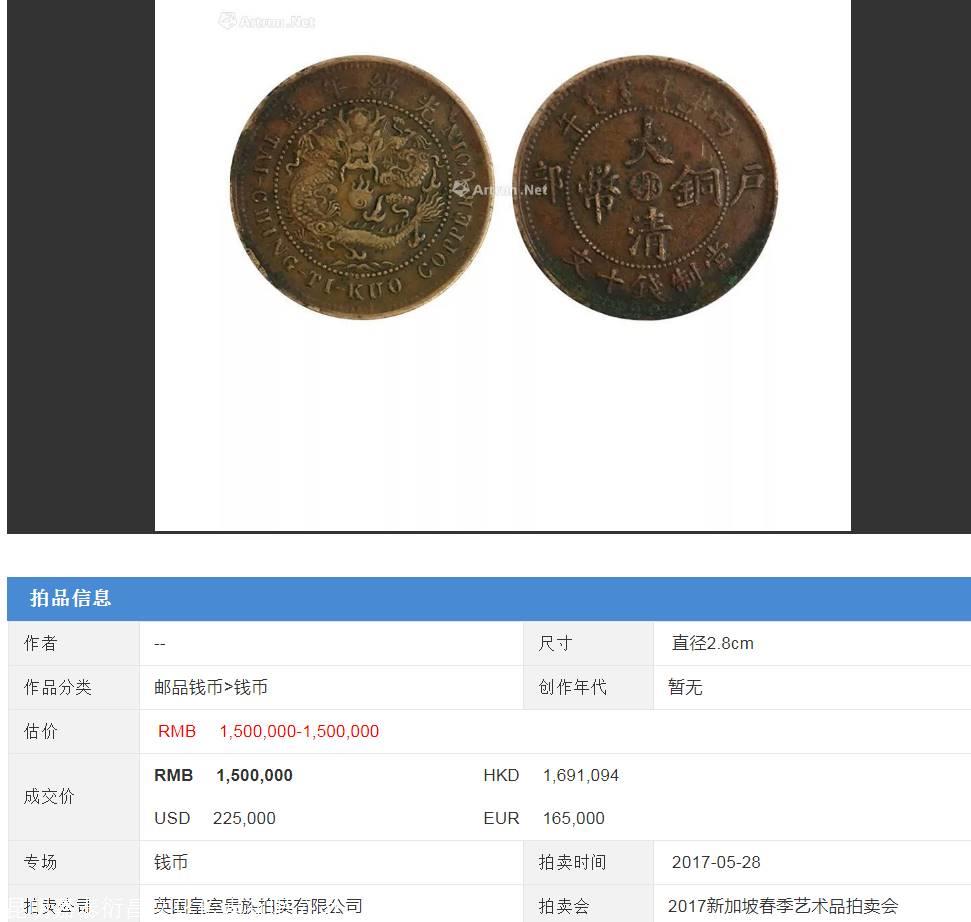971x922 pixels.
Task: Click the 成交价 row label
Action: pos(49,796)
